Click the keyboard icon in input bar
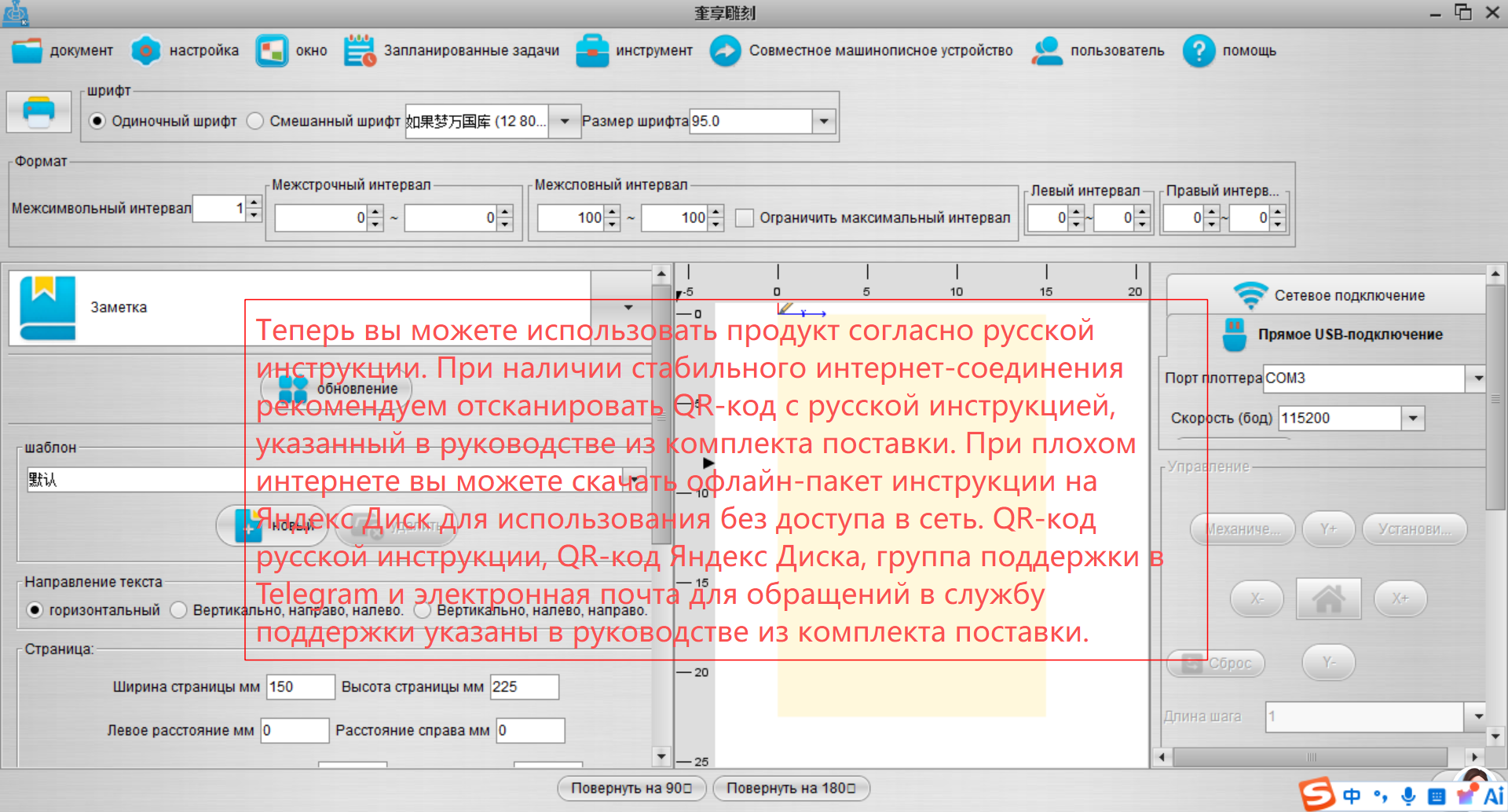The image size is (1508, 812). coord(1436,796)
